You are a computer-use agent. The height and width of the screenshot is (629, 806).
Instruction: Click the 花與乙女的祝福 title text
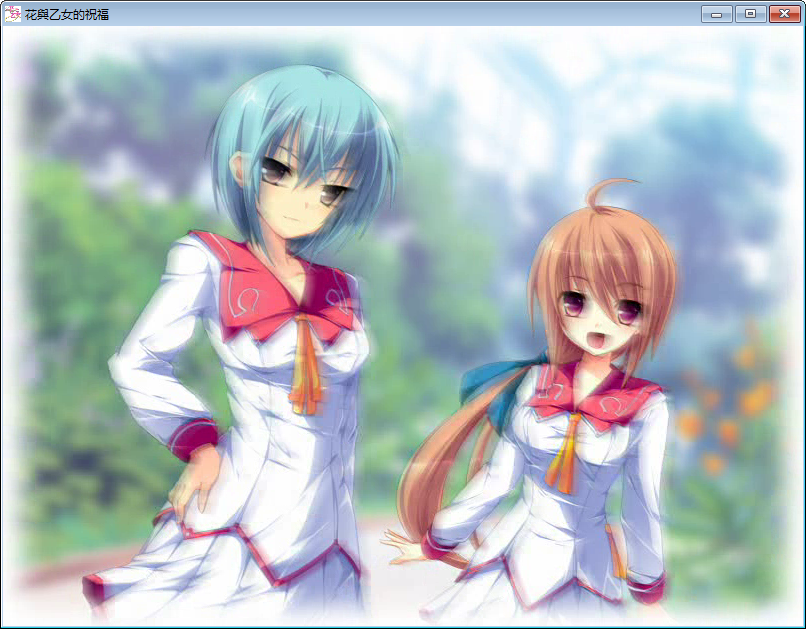pos(67,14)
